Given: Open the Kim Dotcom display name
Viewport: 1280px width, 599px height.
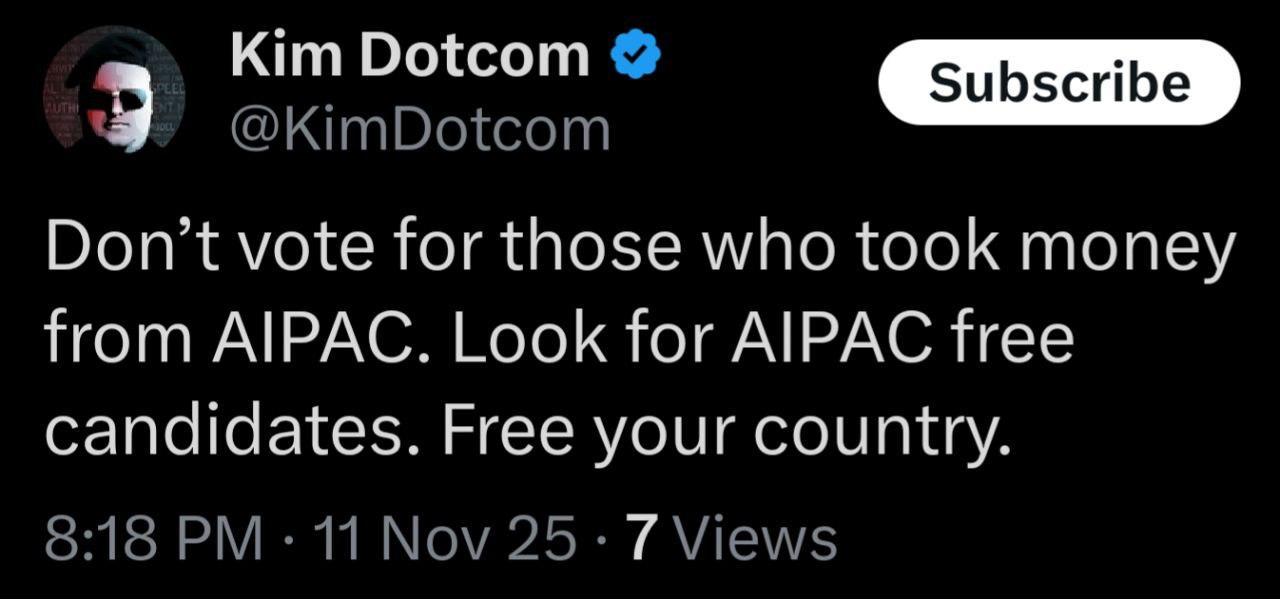Looking at the screenshot, I should pos(410,56).
